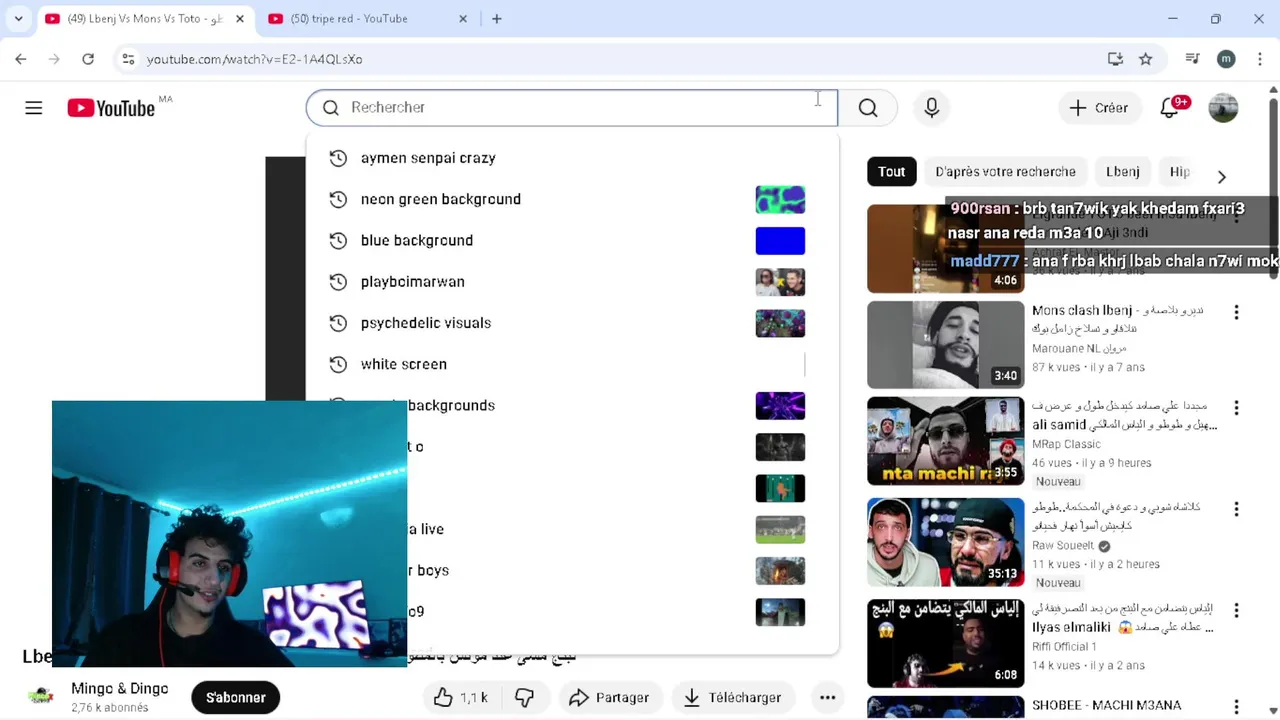Click the install app icon in the address bar
This screenshot has width=1280, height=720.
click(1116, 59)
